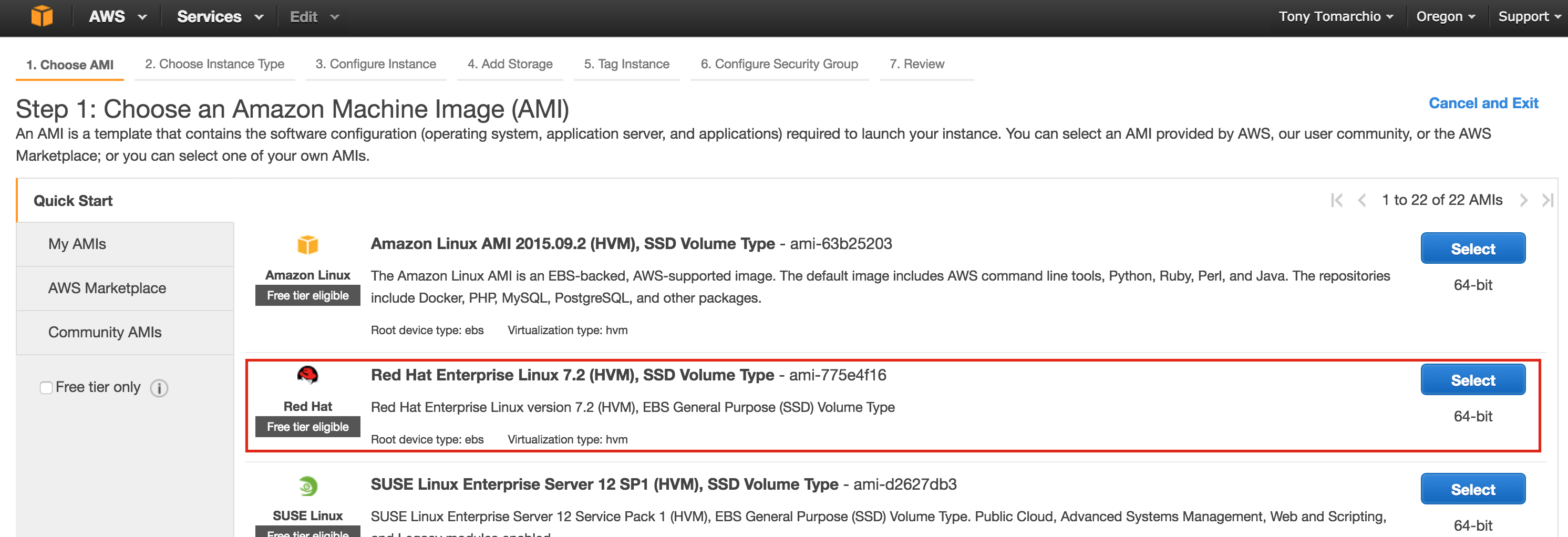The height and width of the screenshot is (537, 1568).
Task: Click the Amazon Linux box icon
Action: (307, 245)
